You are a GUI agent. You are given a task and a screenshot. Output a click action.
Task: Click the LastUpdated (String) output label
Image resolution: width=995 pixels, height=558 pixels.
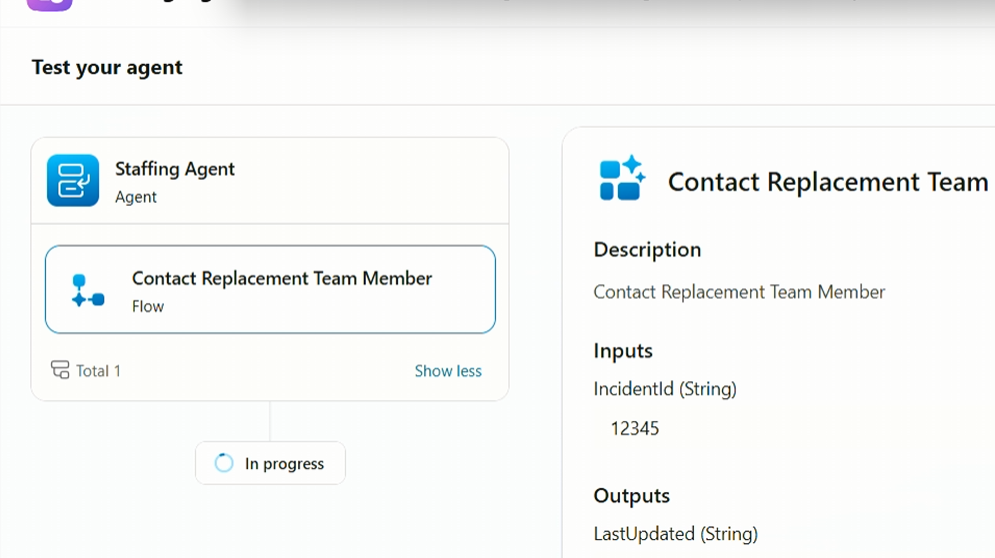pyautogui.click(x=676, y=534)
